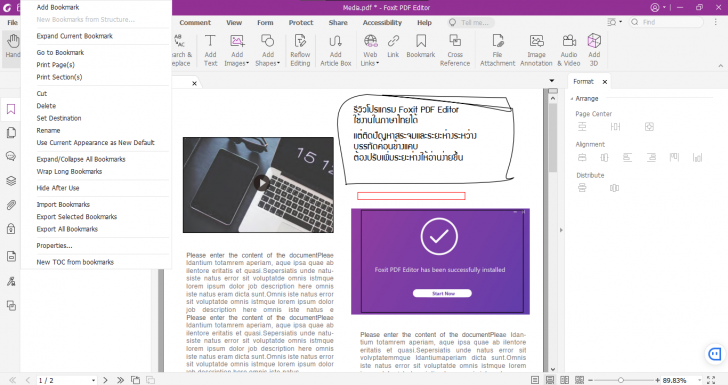Open the Comment ribbon tab
This screenshot has height=385, width=728.
pos(195,22)
